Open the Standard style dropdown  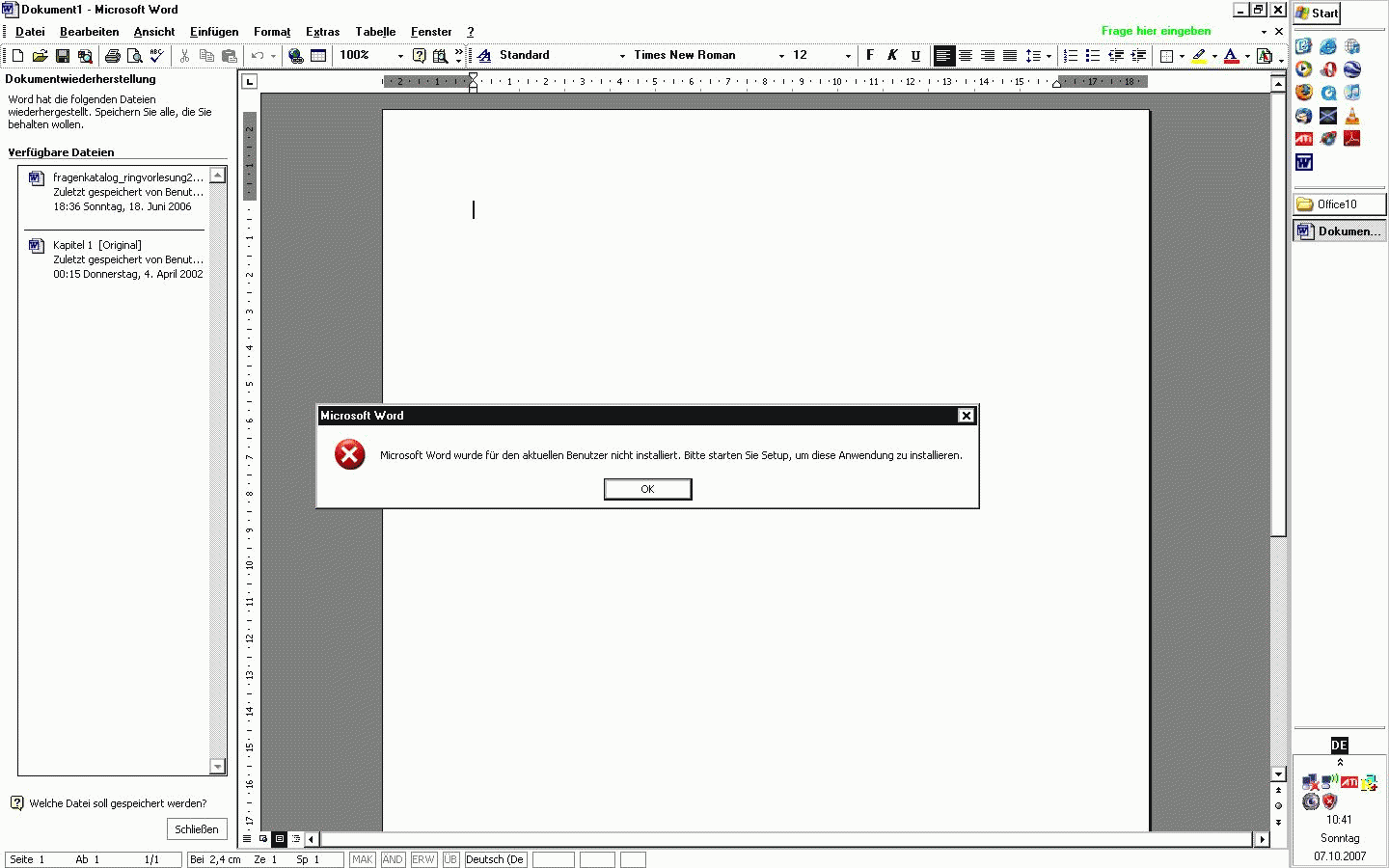click(x=622, y=56)
